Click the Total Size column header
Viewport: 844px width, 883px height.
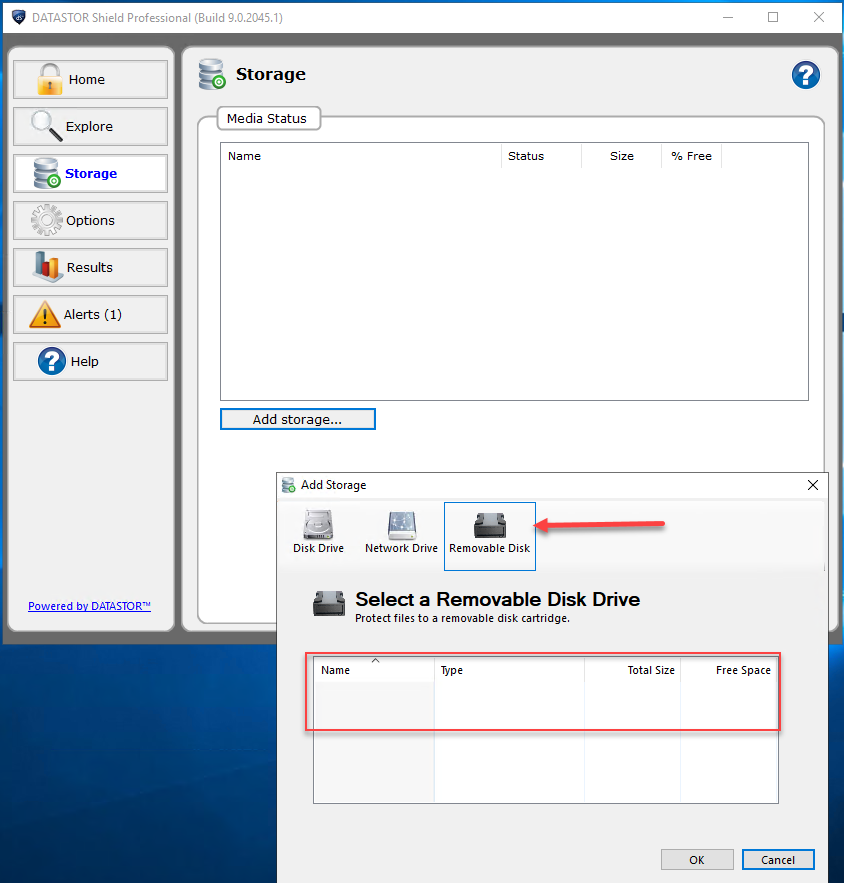(x=632, y=670)
